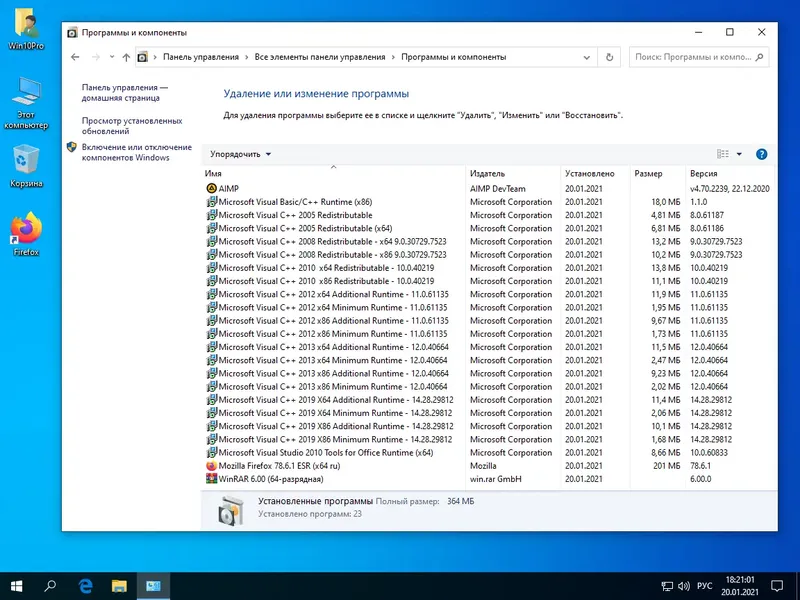Image resolution: width=800 pixels, height=600 pixels.
Task: Change view with the view icon
Action: 723,154
